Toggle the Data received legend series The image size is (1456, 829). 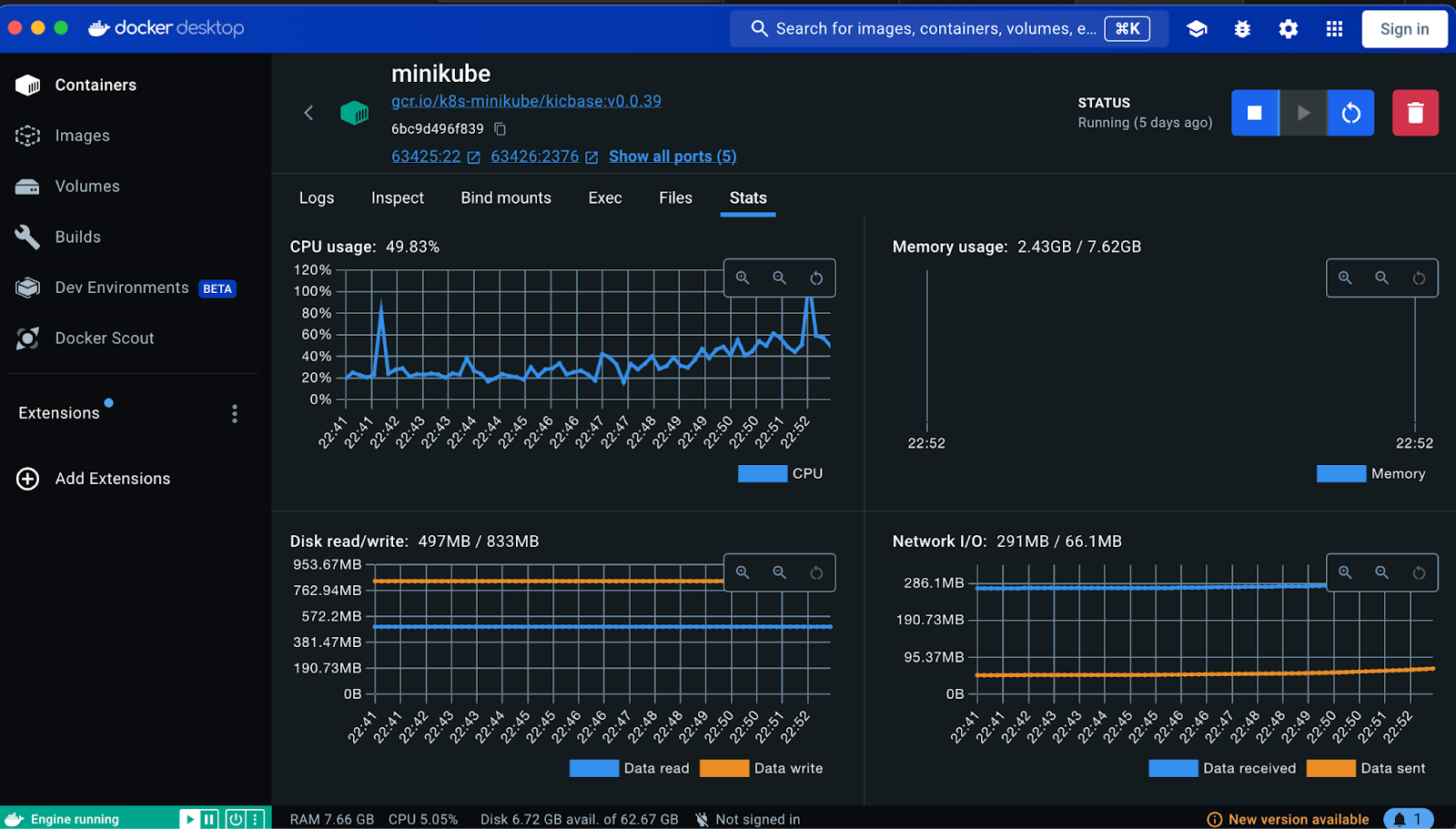1222,769
